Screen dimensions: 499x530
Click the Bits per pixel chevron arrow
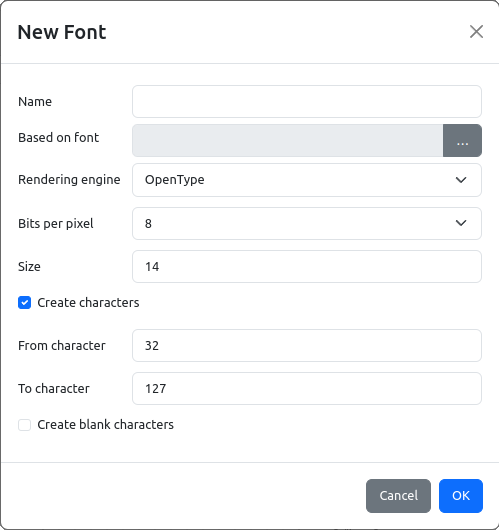coord(461,223)
